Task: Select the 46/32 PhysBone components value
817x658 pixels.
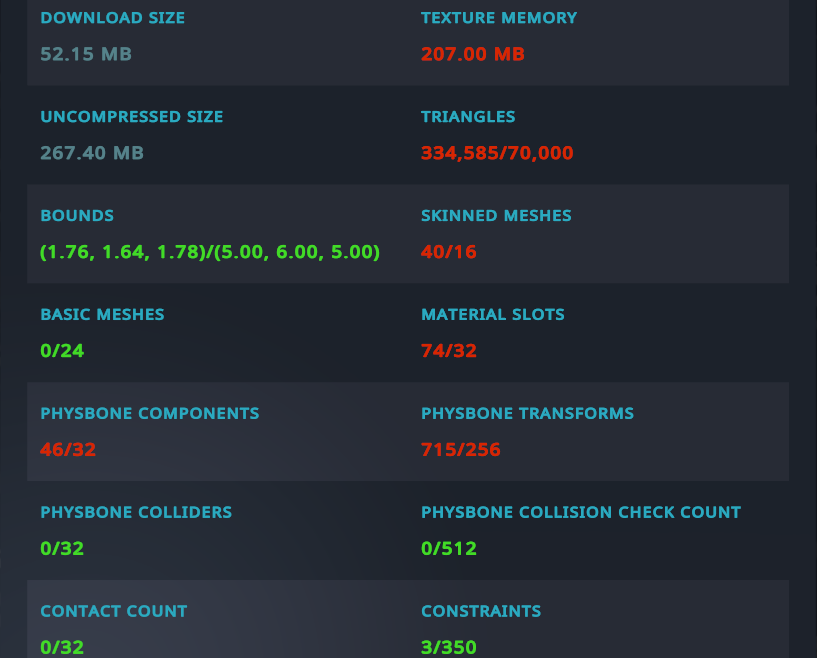Action: pyautogui.click(x=68, y=450)
